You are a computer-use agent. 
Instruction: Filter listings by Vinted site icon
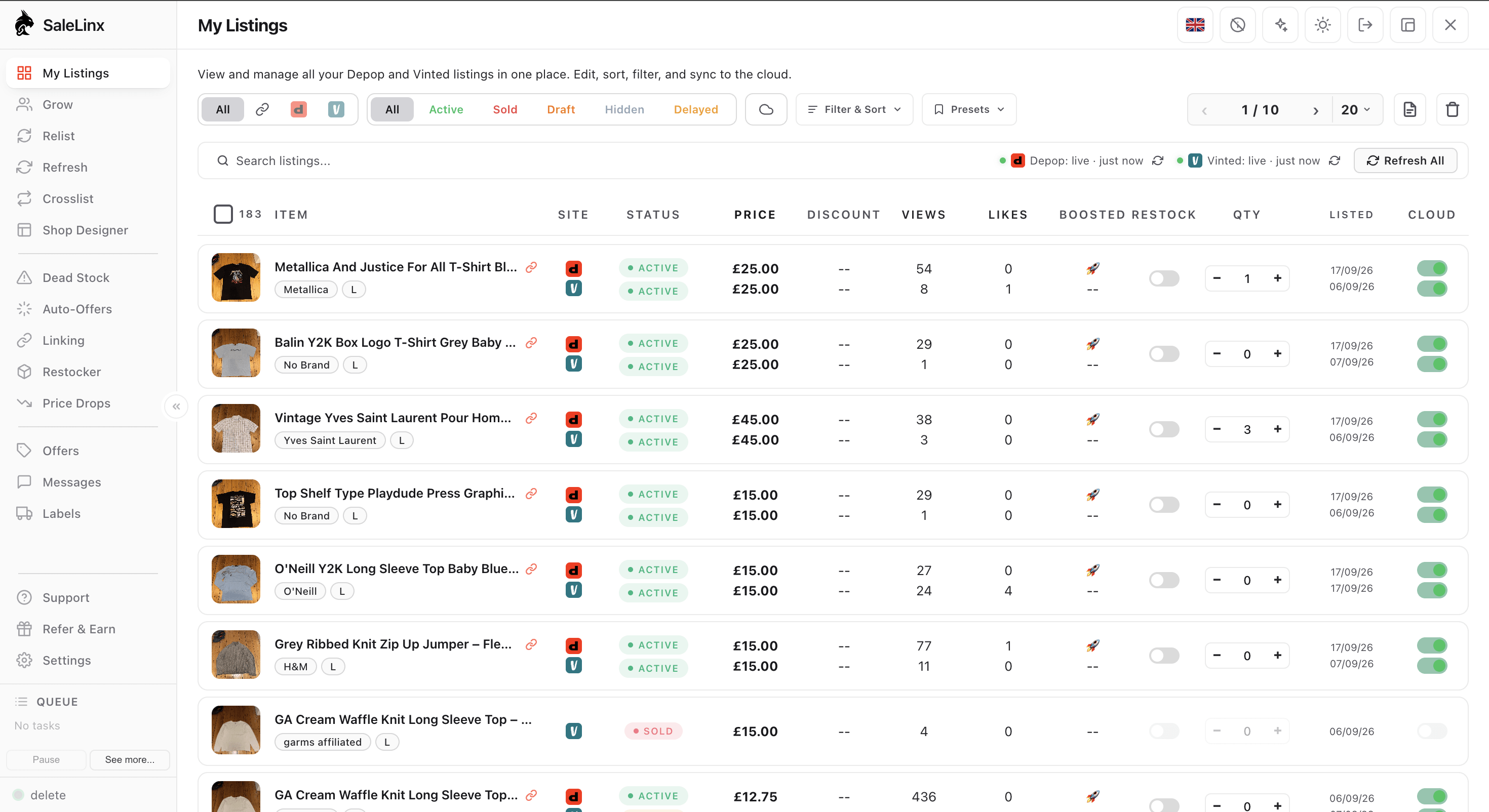(336, 109)
